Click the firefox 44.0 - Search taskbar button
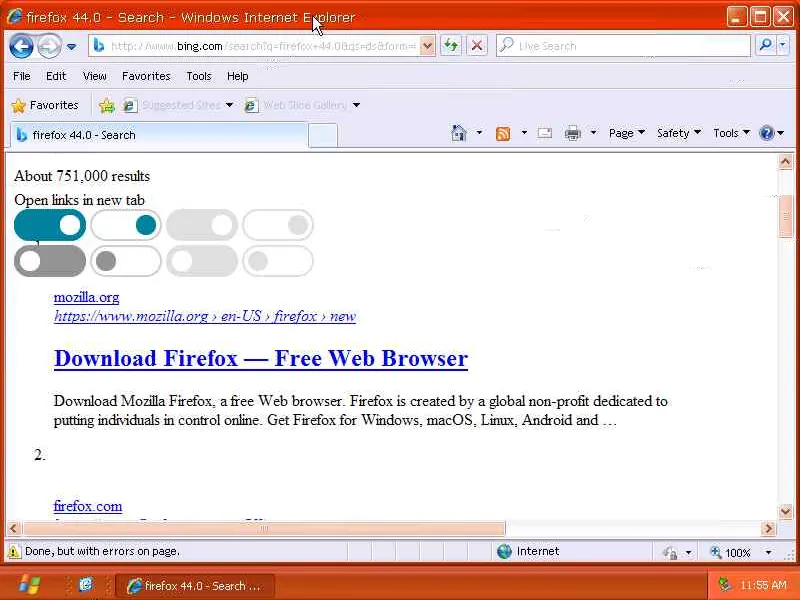The height and width of the screenshot is (600, 800). click(196, 586)
